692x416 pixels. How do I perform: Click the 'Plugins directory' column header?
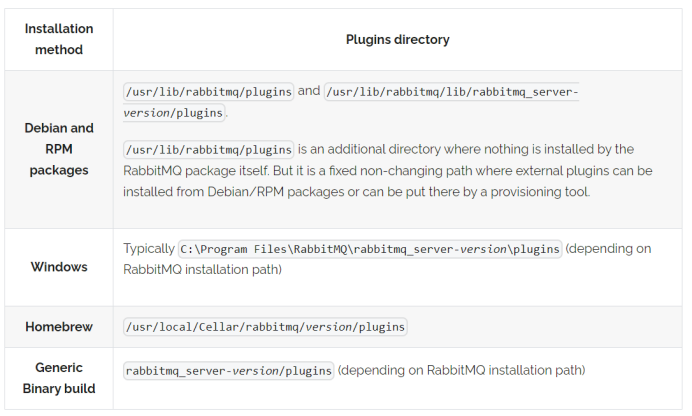397,40
